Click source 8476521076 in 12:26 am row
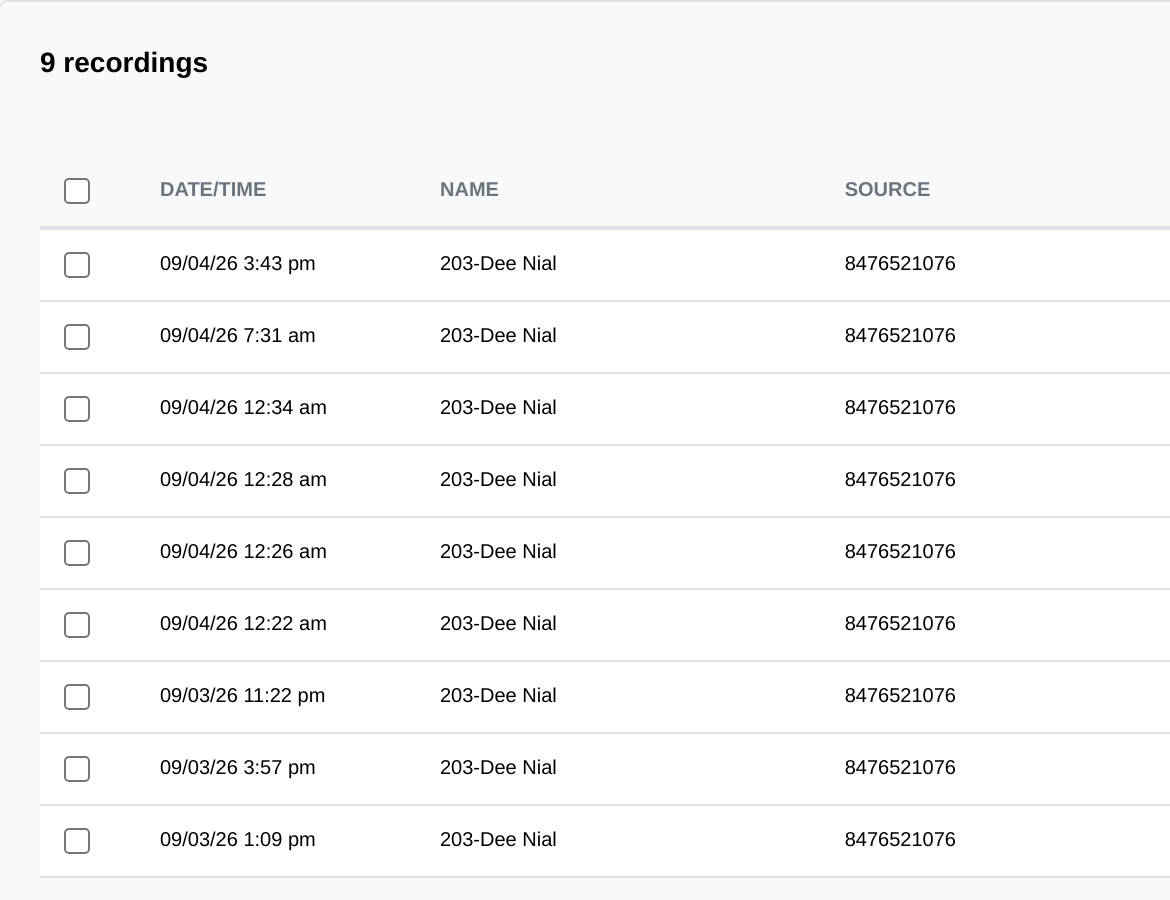This screenshot has height=900, width=1170. point(900,551)
